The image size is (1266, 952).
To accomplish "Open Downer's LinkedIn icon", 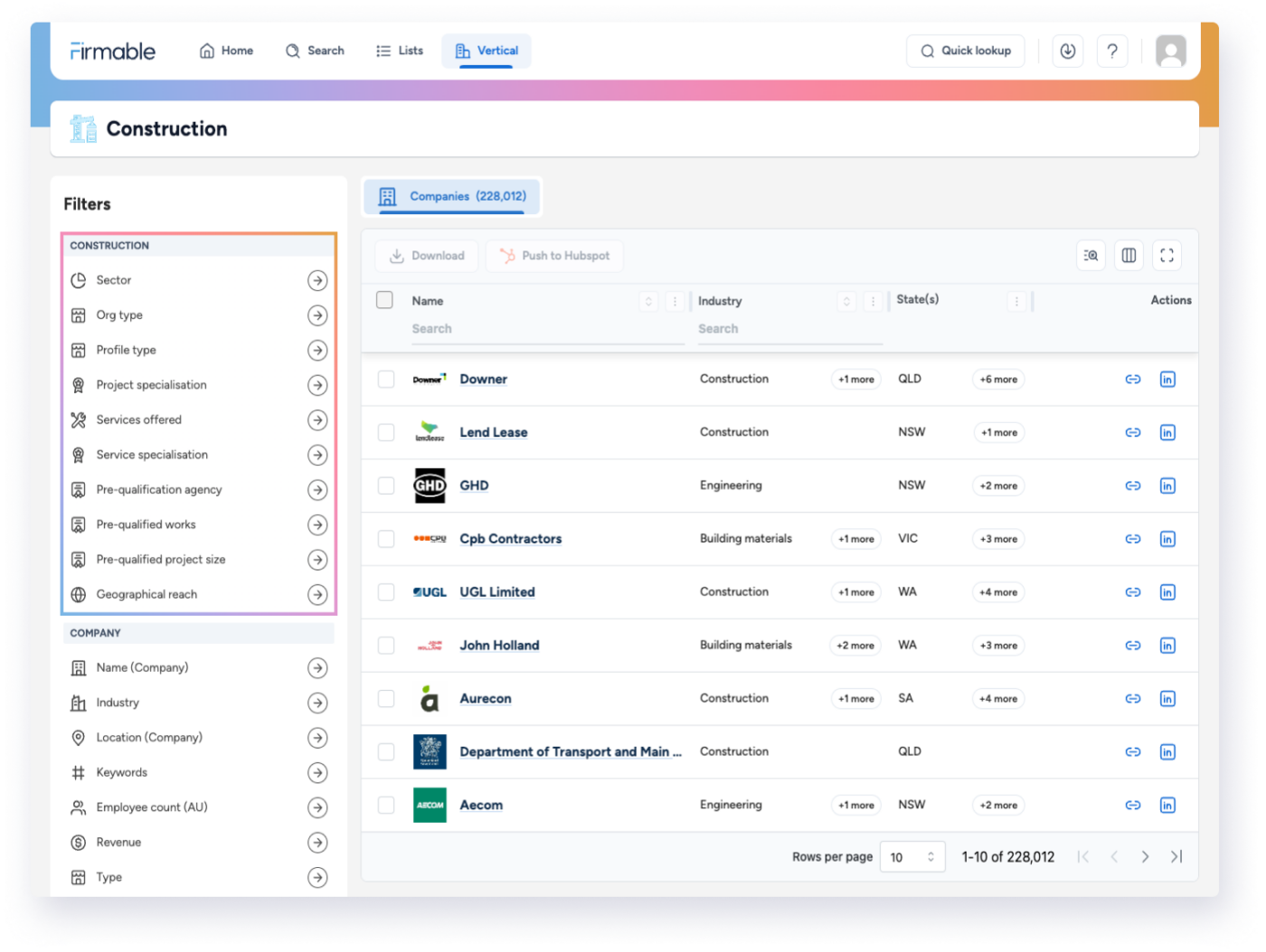I will point(1167,379).
